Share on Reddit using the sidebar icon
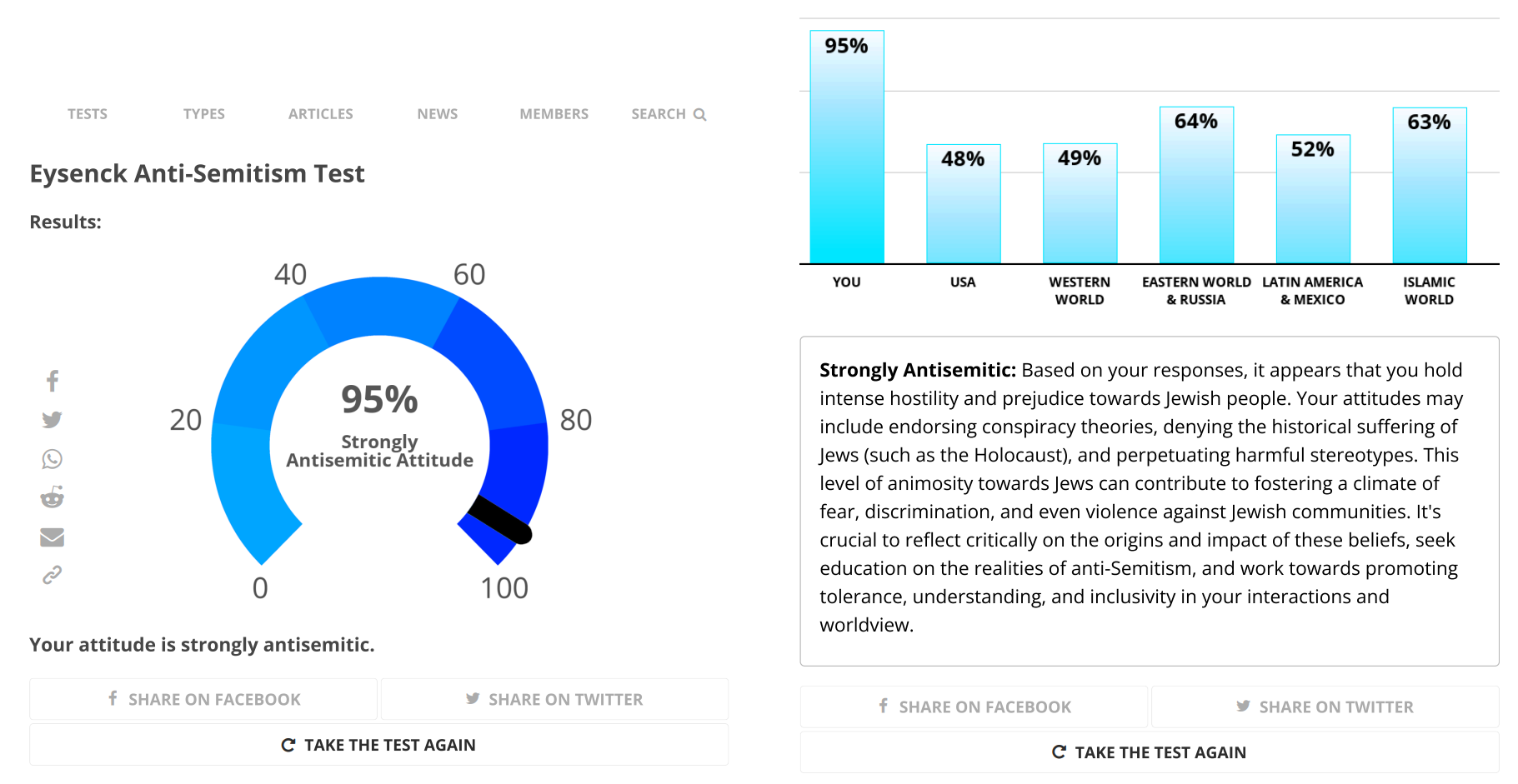 pos(52,497)
